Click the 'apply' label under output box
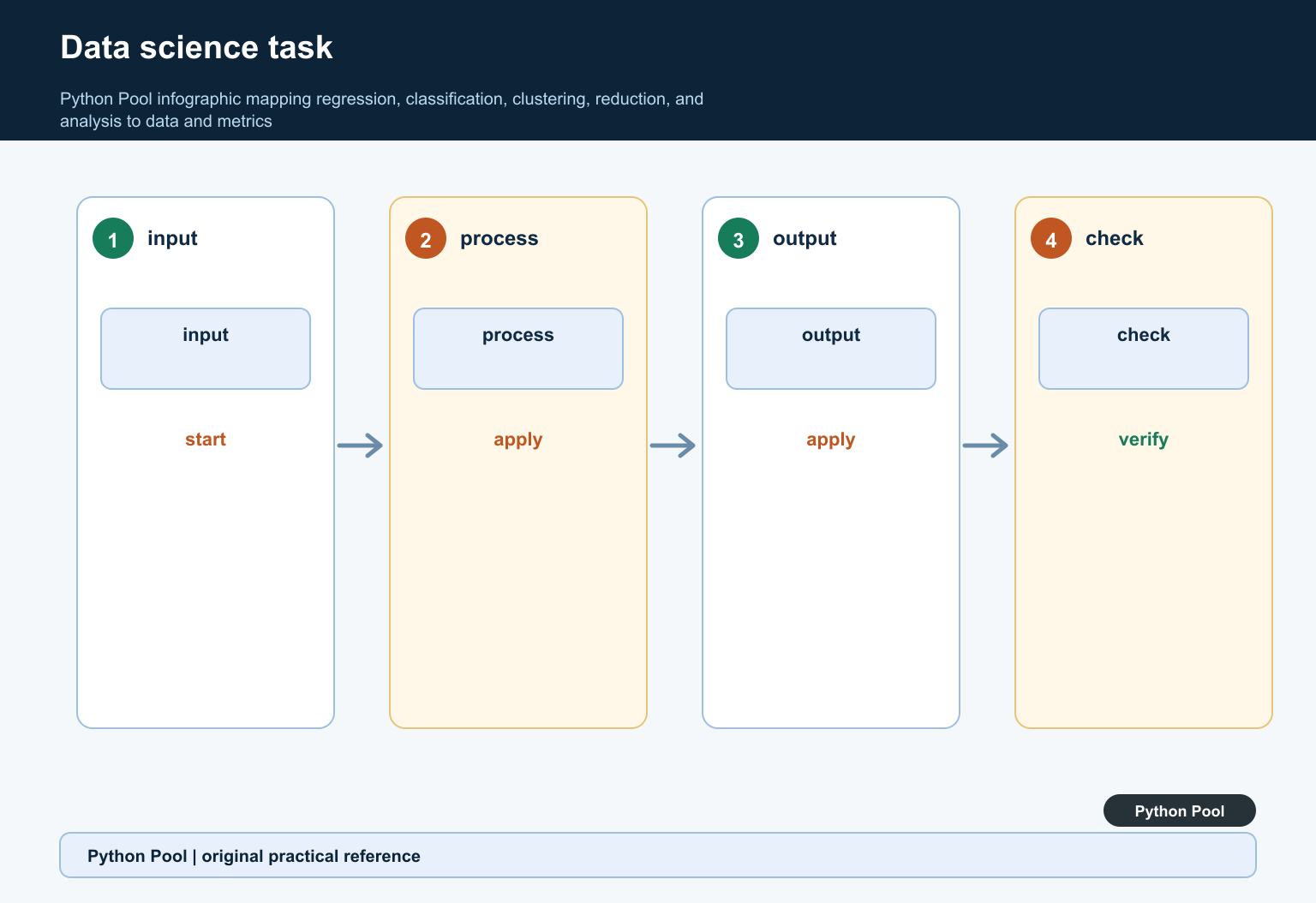 click(x=831, y=440)
